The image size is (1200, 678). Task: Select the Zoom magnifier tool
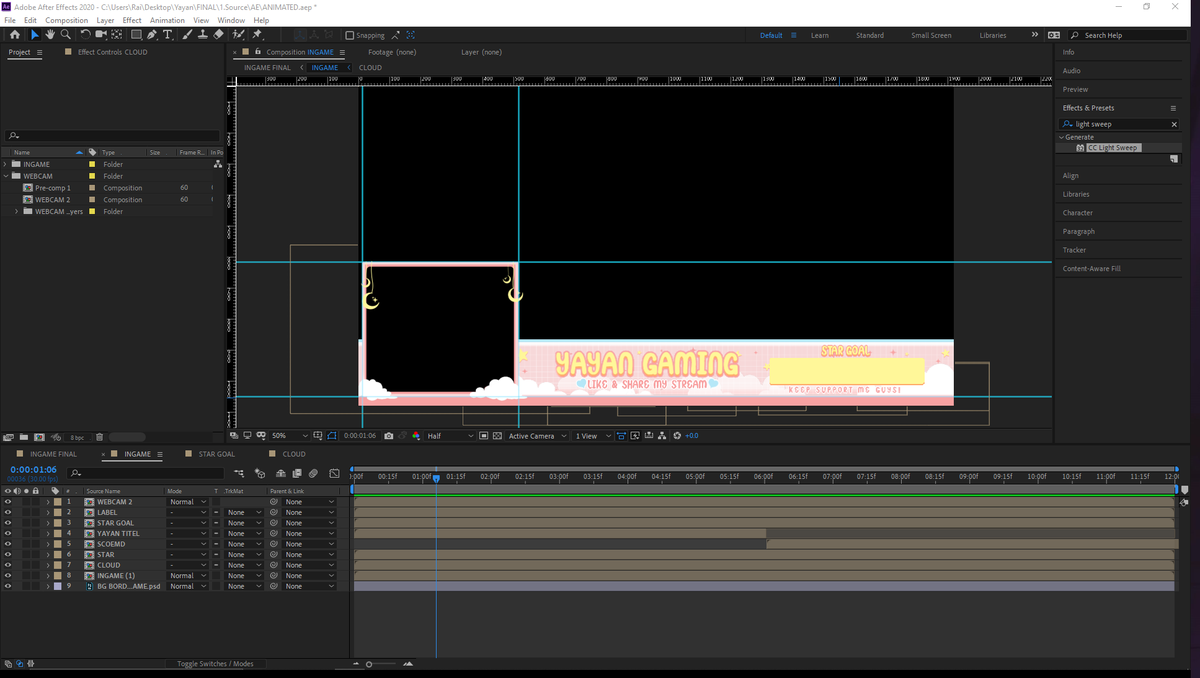(x=66, y=35)
